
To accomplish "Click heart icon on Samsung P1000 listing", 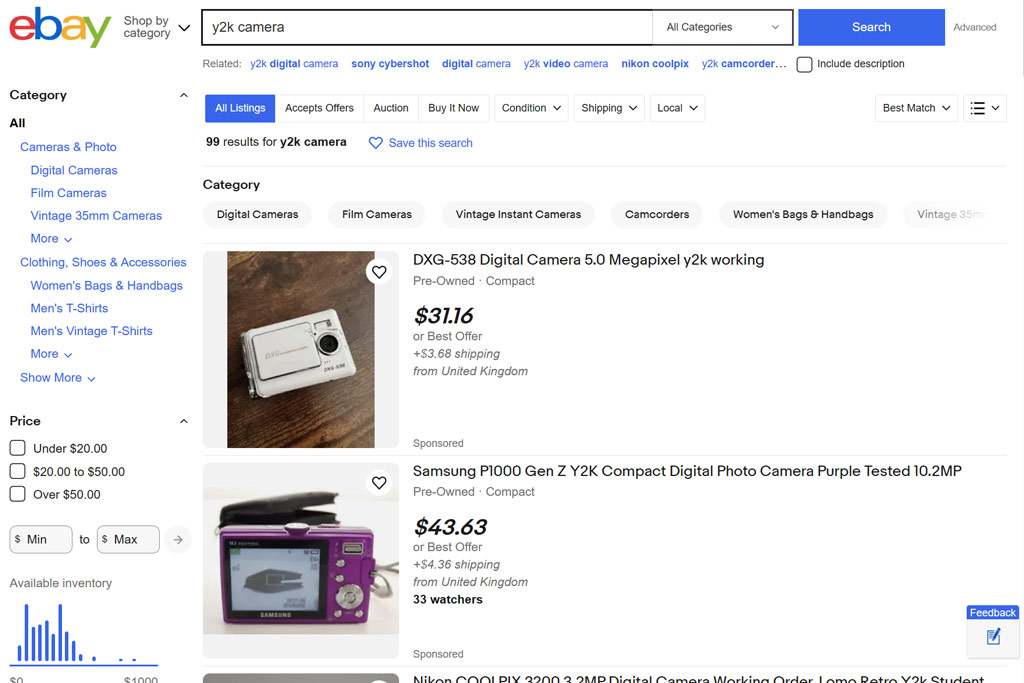I will pyautogui.click(x=379, y=483).
